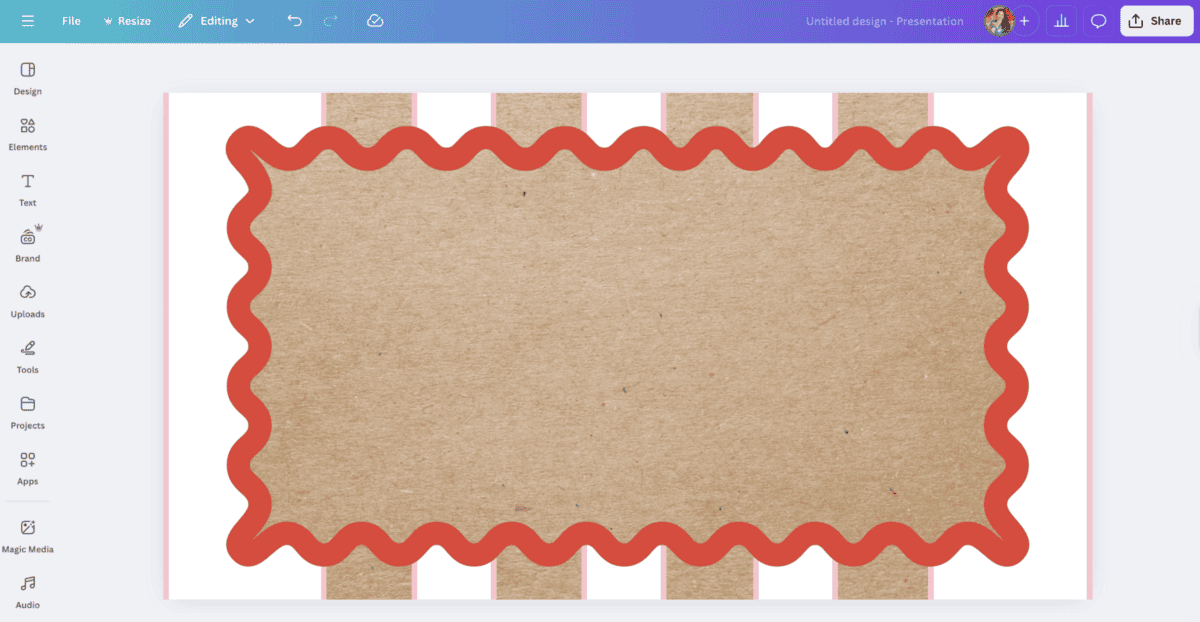Expand the Editing mode dropdown
Screen dimensions: 1200x622
217,21
